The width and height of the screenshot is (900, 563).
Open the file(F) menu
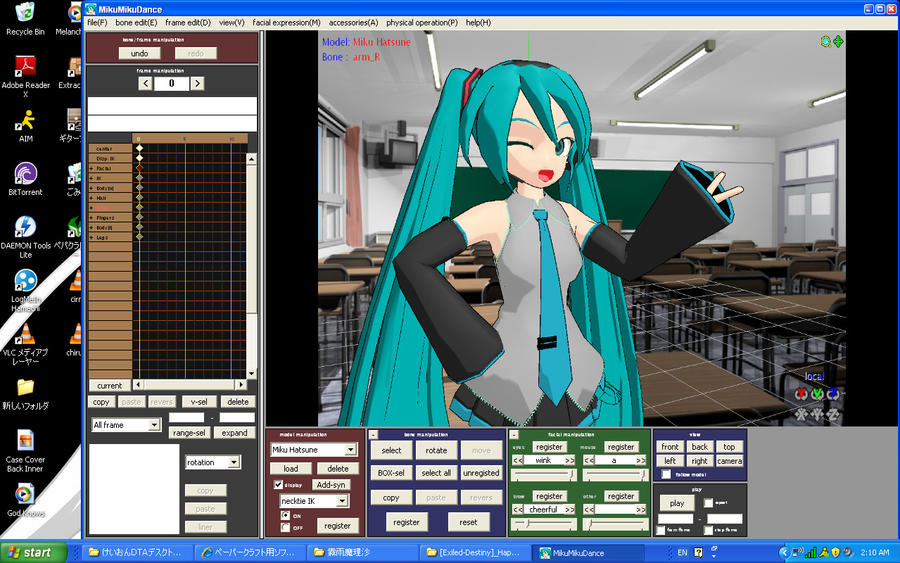tap(97, 22)
